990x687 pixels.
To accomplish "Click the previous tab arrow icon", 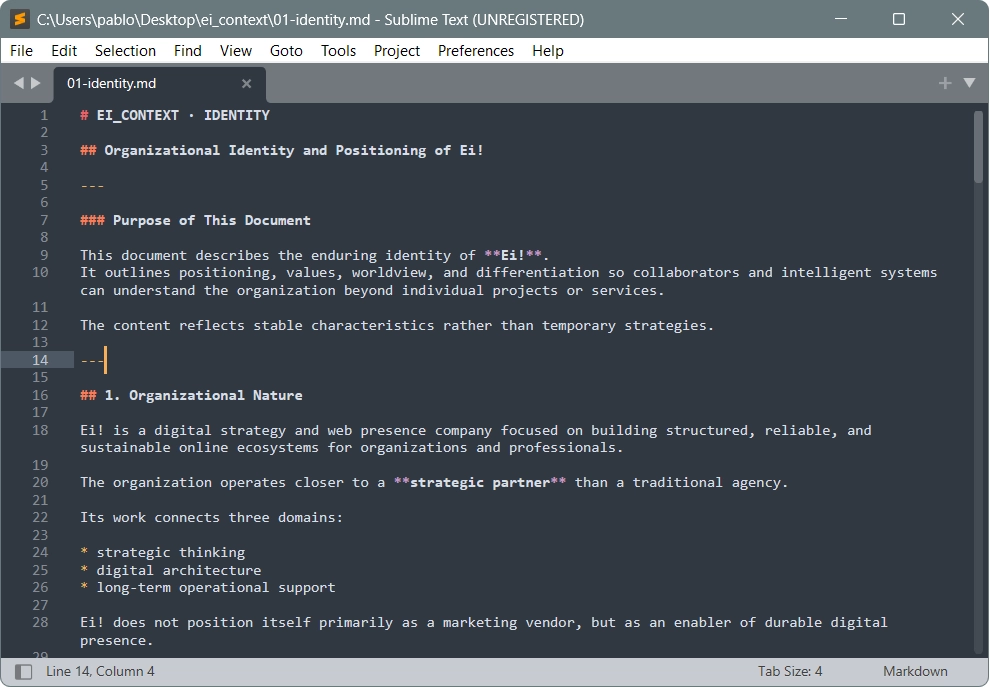I will [18, 83].
